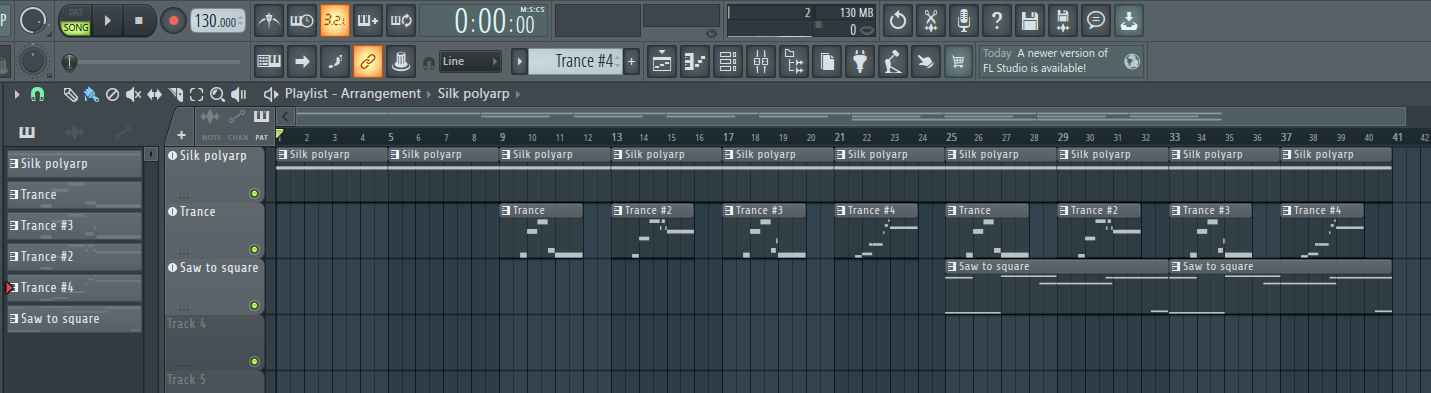Open the Line snap dropdown
The image size is (1431, 393).
point(470,62)
